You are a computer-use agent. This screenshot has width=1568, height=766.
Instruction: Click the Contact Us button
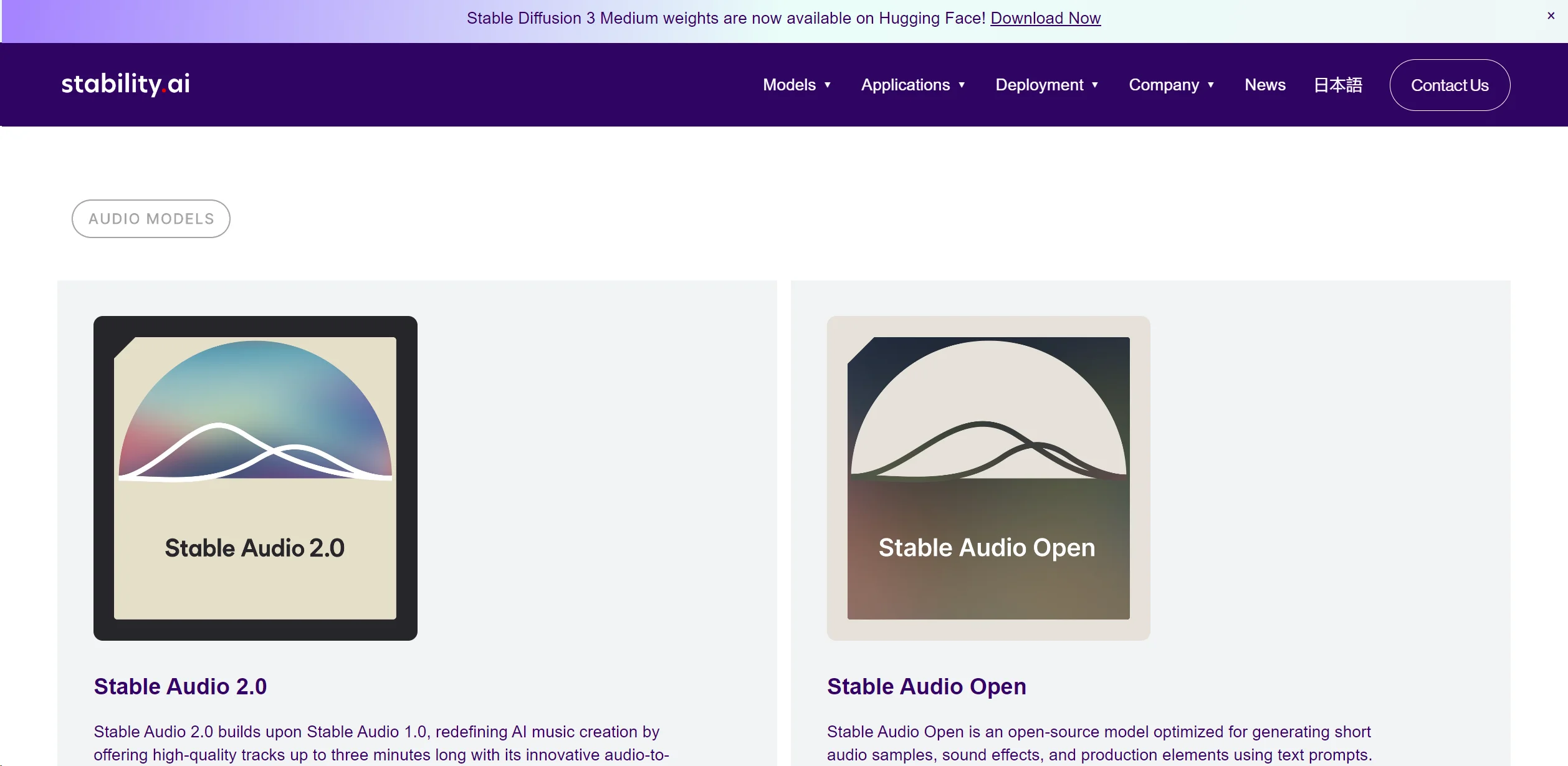point(1450,85)
